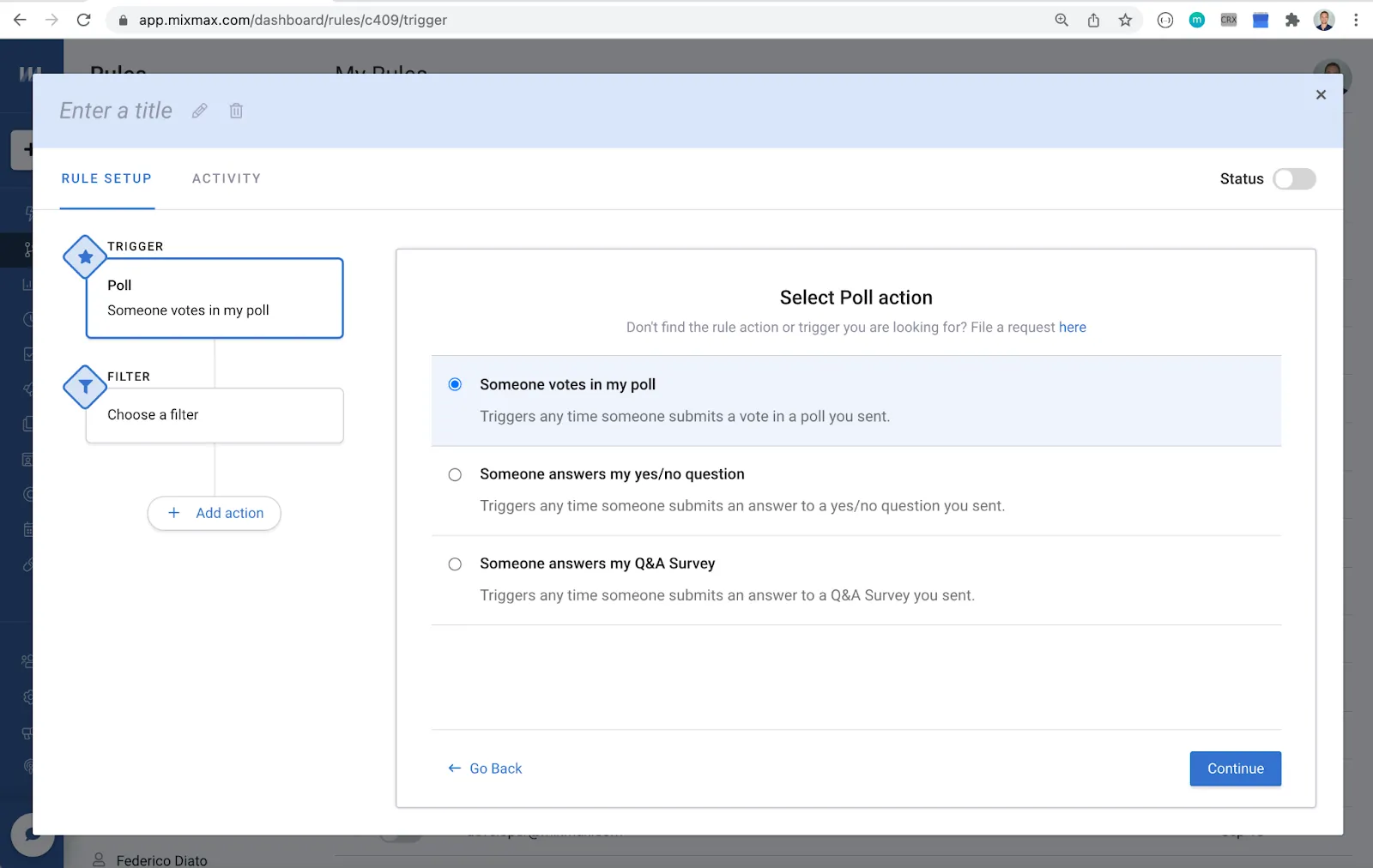Click the 'Select Poll action' heading
Image resolution: width=1373 pixels, height=868 pixels.
(856, 298)
